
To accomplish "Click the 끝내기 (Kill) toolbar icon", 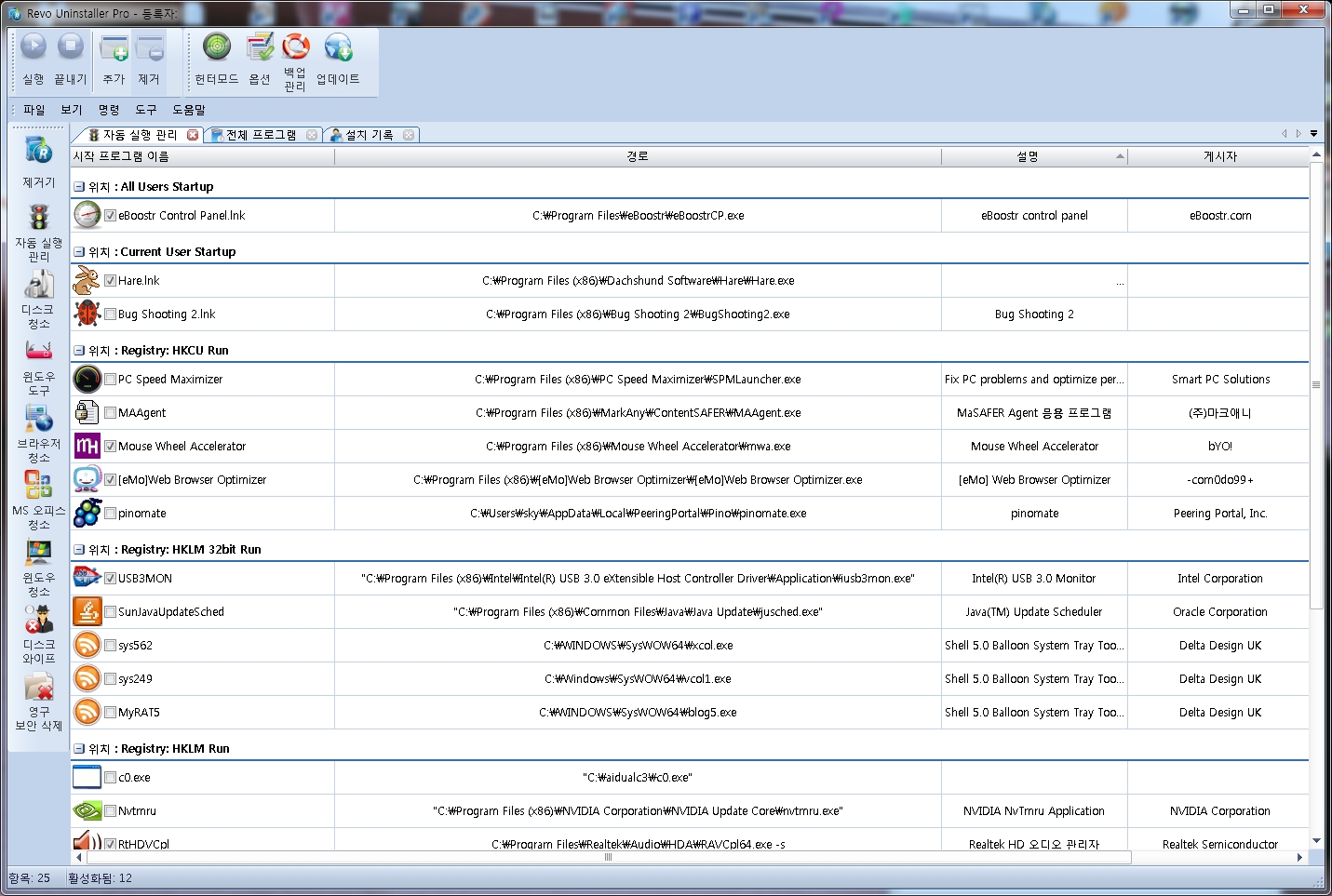I will coord(71,47).
